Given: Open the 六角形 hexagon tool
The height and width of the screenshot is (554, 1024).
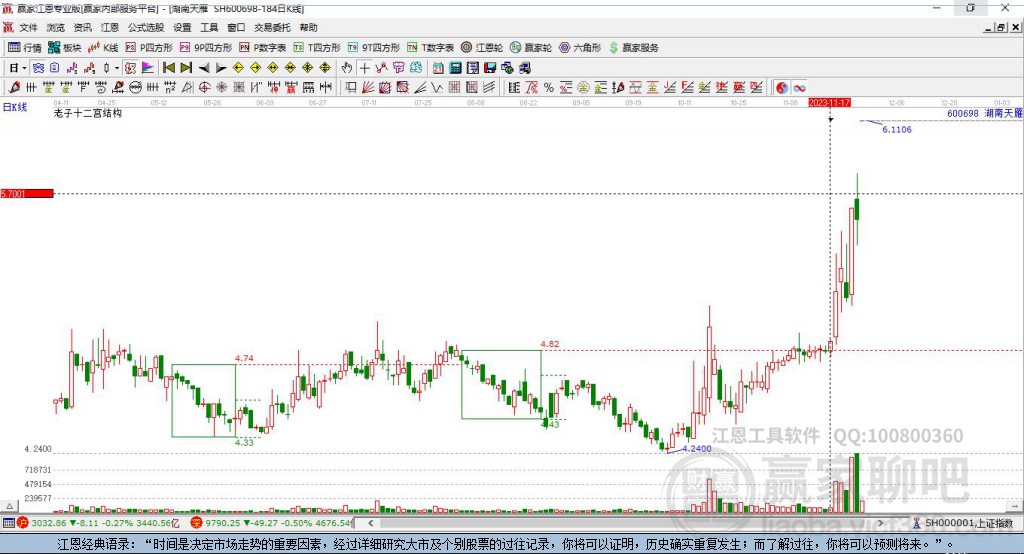Looking at the screenshot, I should click(x=580, y=48).
